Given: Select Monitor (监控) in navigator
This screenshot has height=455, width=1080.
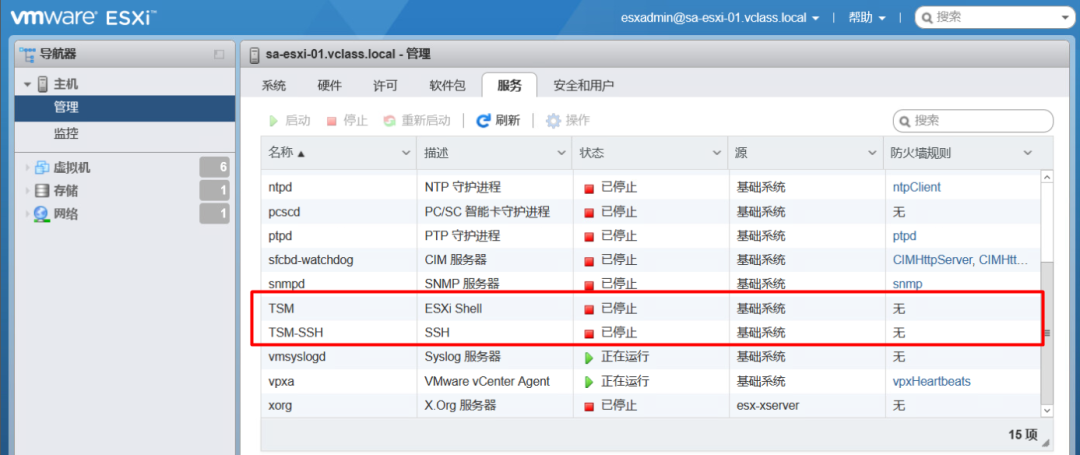Looking at the screenshot, I should 125,134.
